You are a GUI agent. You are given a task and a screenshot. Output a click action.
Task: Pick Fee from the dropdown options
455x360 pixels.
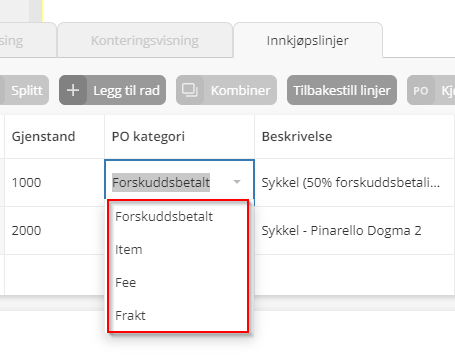tap(126, 283)
